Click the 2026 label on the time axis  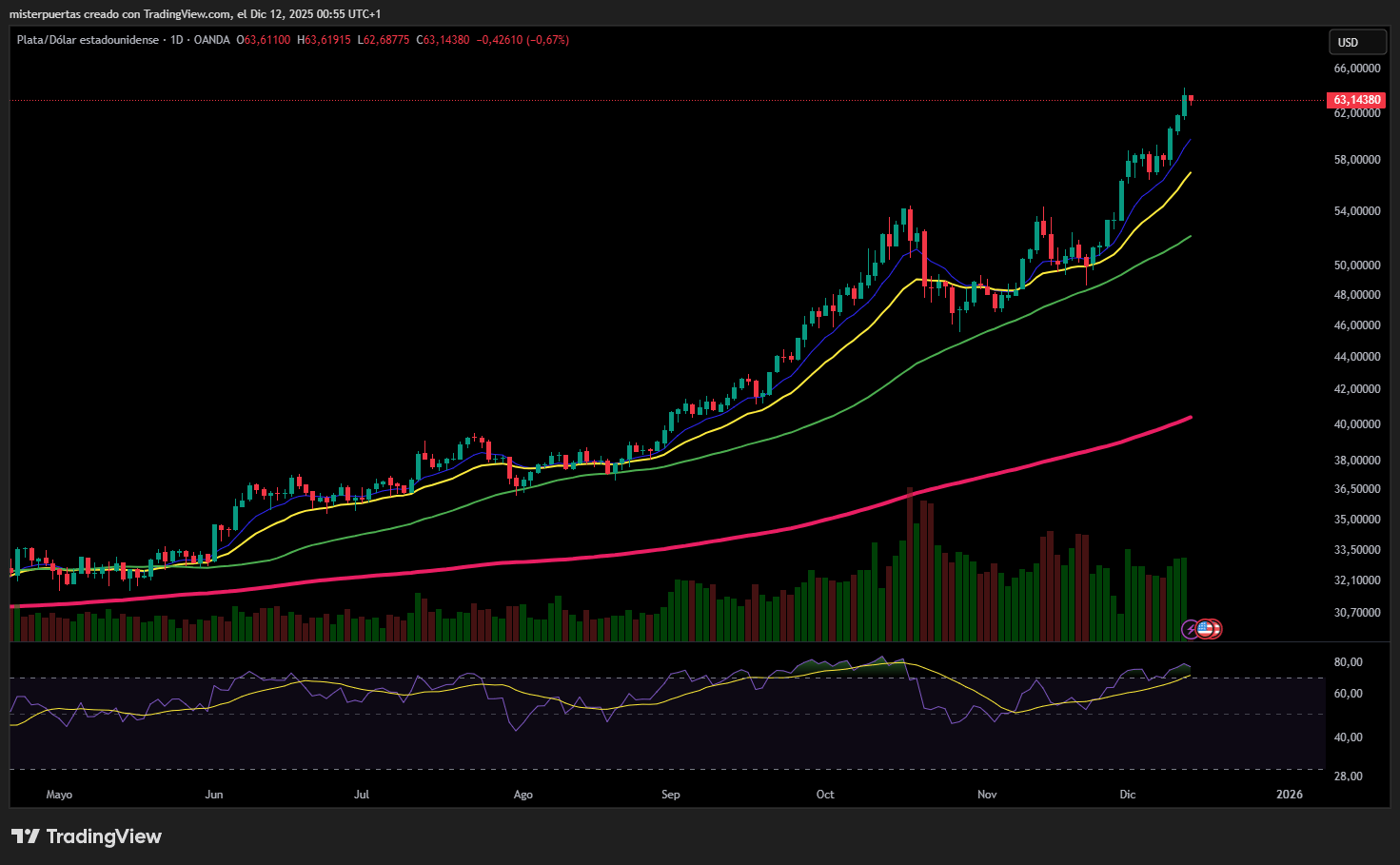click(x=1290, y=795)
